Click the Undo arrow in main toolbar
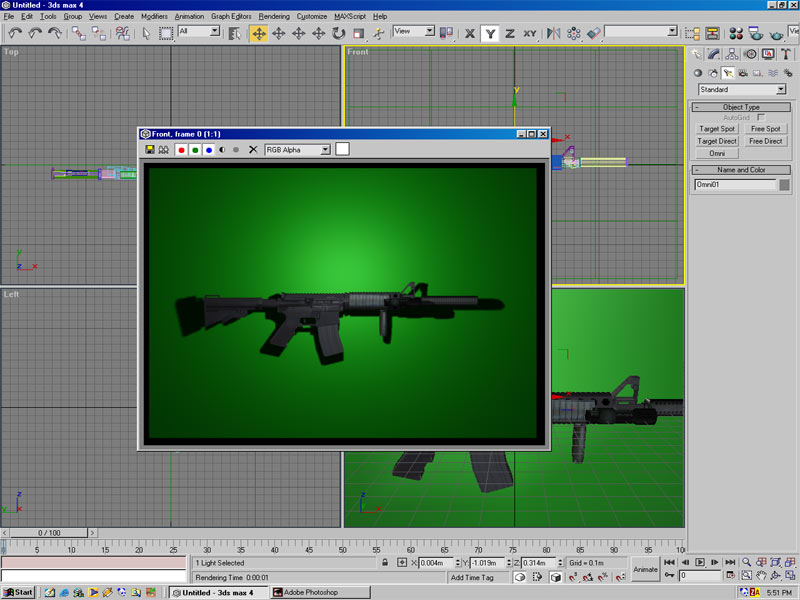Screen dimensions: 800x600 [x=15, y=33]
